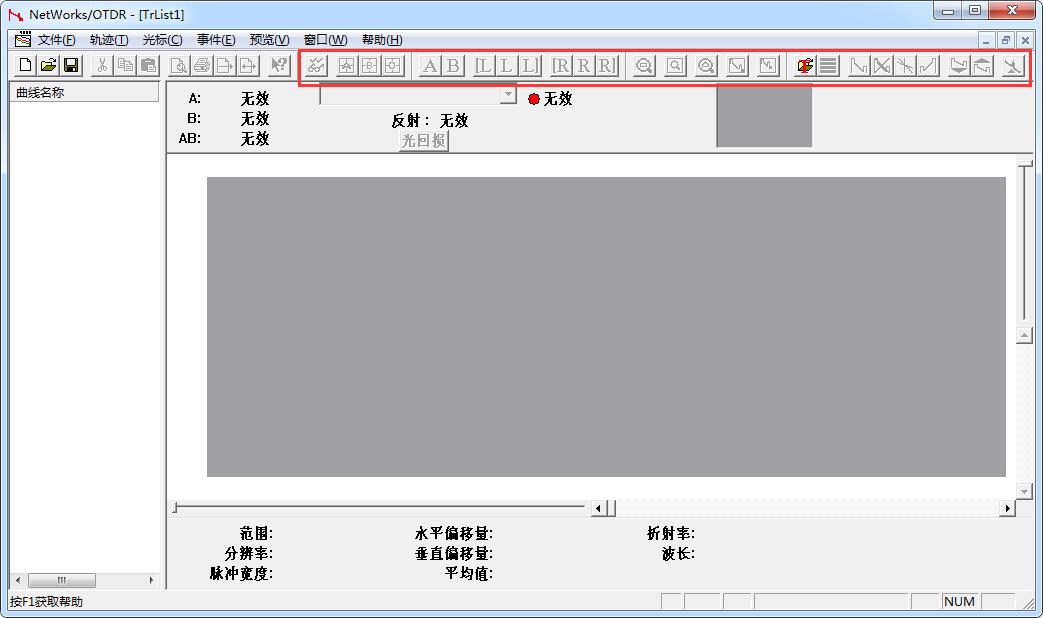The width and height of the screenshot is (1043, 618).
Task: Click the context help arrow icon
Action: pyautogui.click(x=279, y=66)
